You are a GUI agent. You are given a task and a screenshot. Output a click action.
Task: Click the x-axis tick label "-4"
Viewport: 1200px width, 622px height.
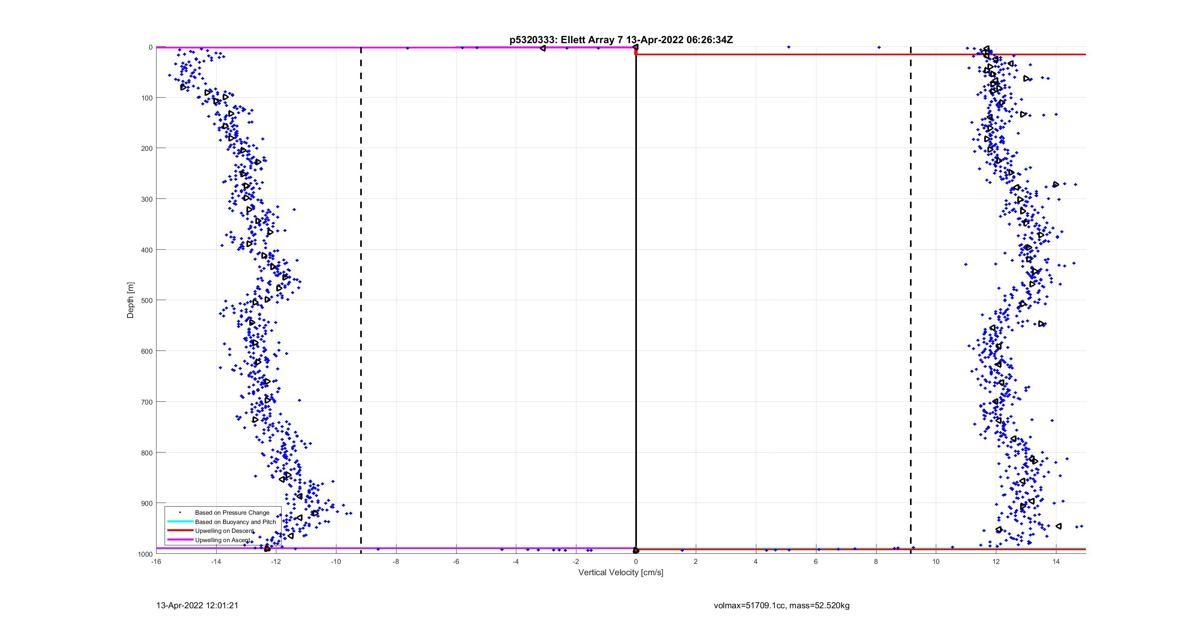pyautogui.click(x=516, y=561)
